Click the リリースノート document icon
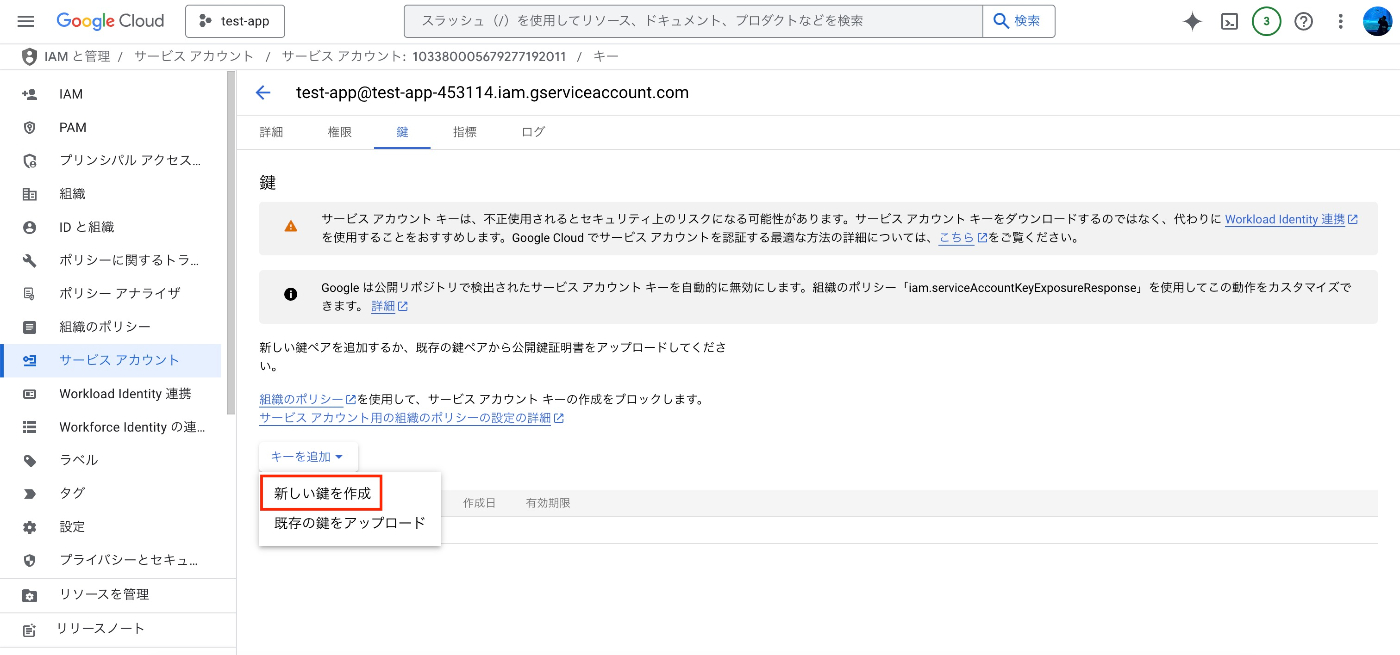Image resolution: width=1400 pixels, height=655 pixels. tap(29, 630)
